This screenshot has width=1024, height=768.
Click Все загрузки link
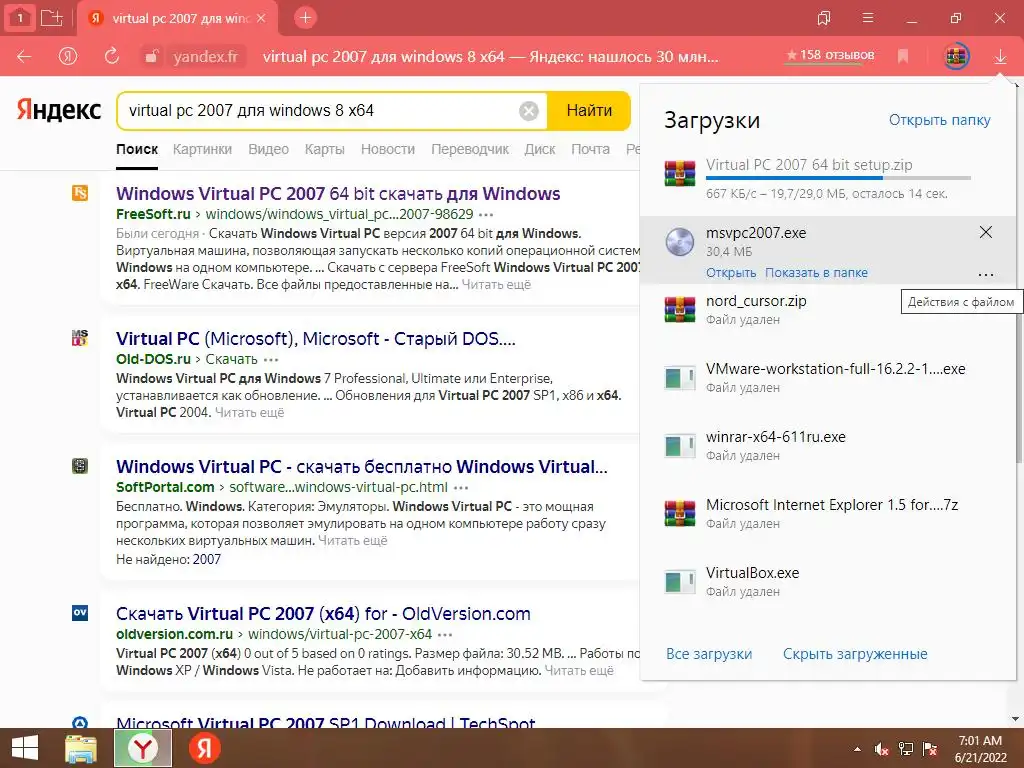709,654
